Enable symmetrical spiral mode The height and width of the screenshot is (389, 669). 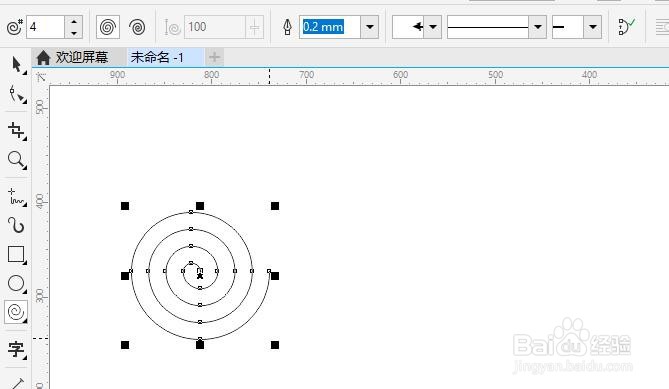(108, 27)
